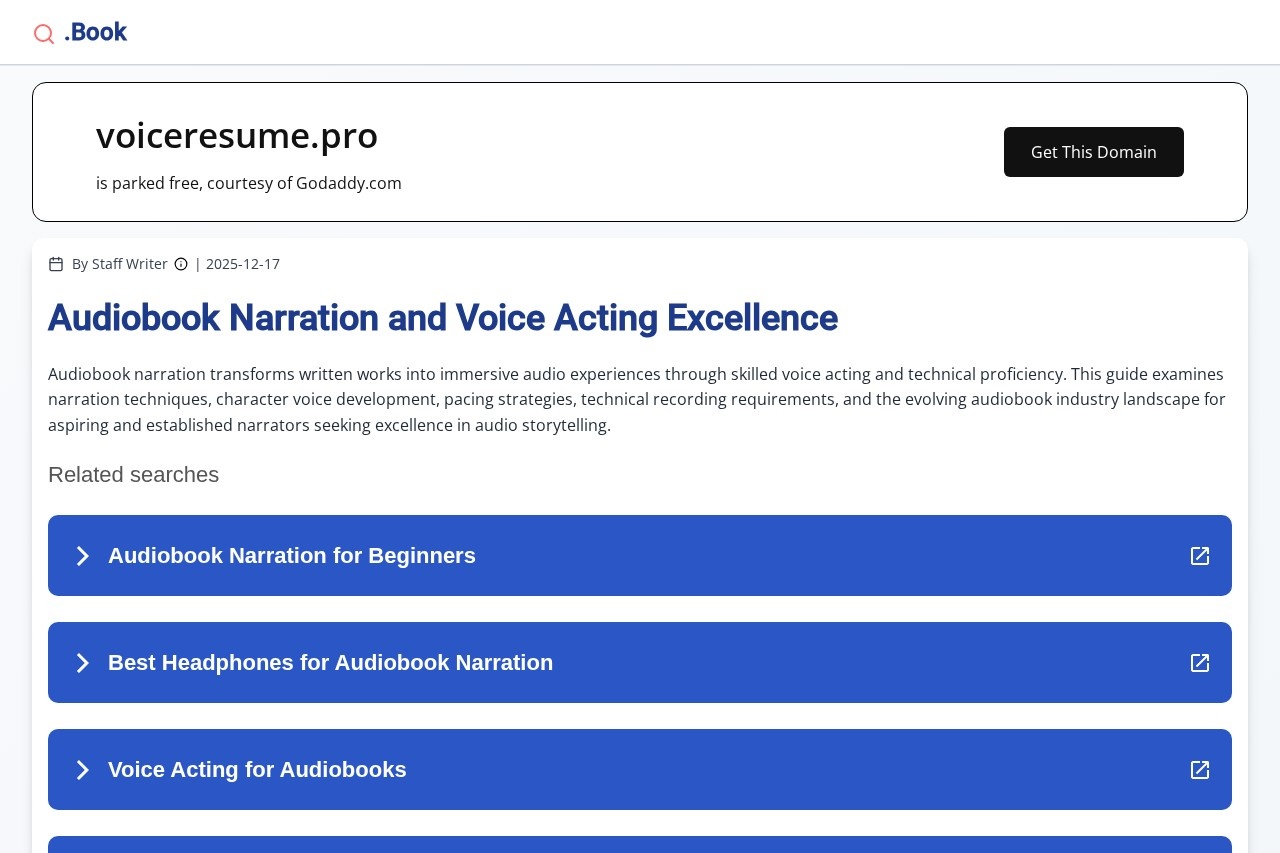Open the Best Headphones for Audiobook Narration search
Viewport: 1280px width, 853px height.
coord(330,662)
